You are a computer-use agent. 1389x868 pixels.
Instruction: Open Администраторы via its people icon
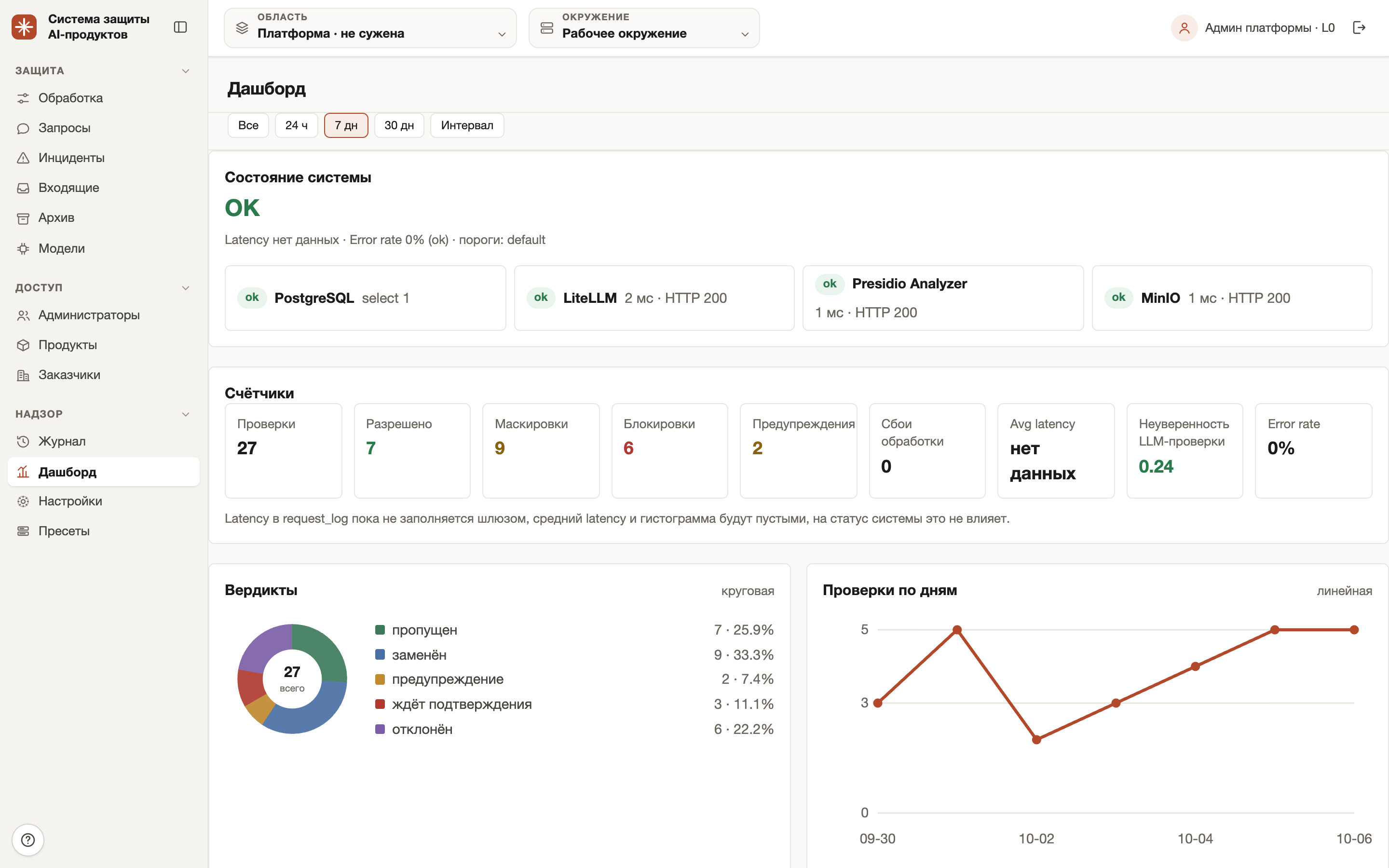click(x=23, y=315)
